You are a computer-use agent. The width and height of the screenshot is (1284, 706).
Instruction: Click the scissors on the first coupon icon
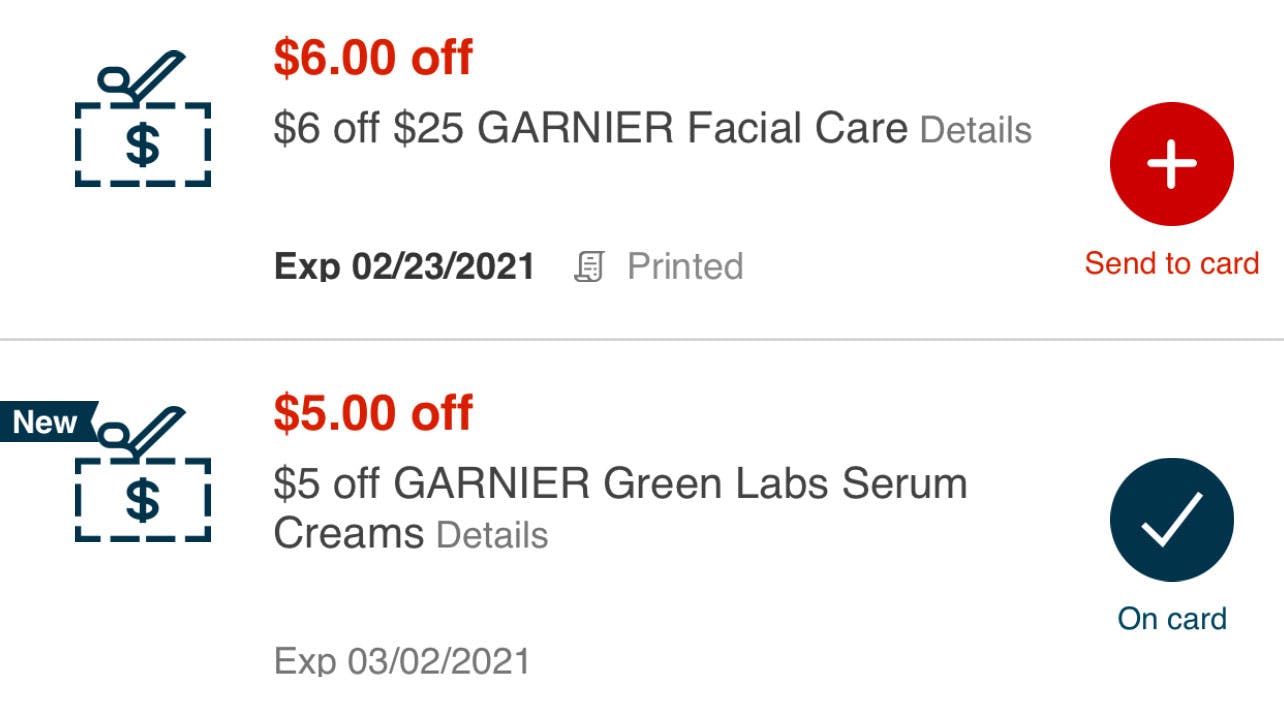click(x=139, y=80)
